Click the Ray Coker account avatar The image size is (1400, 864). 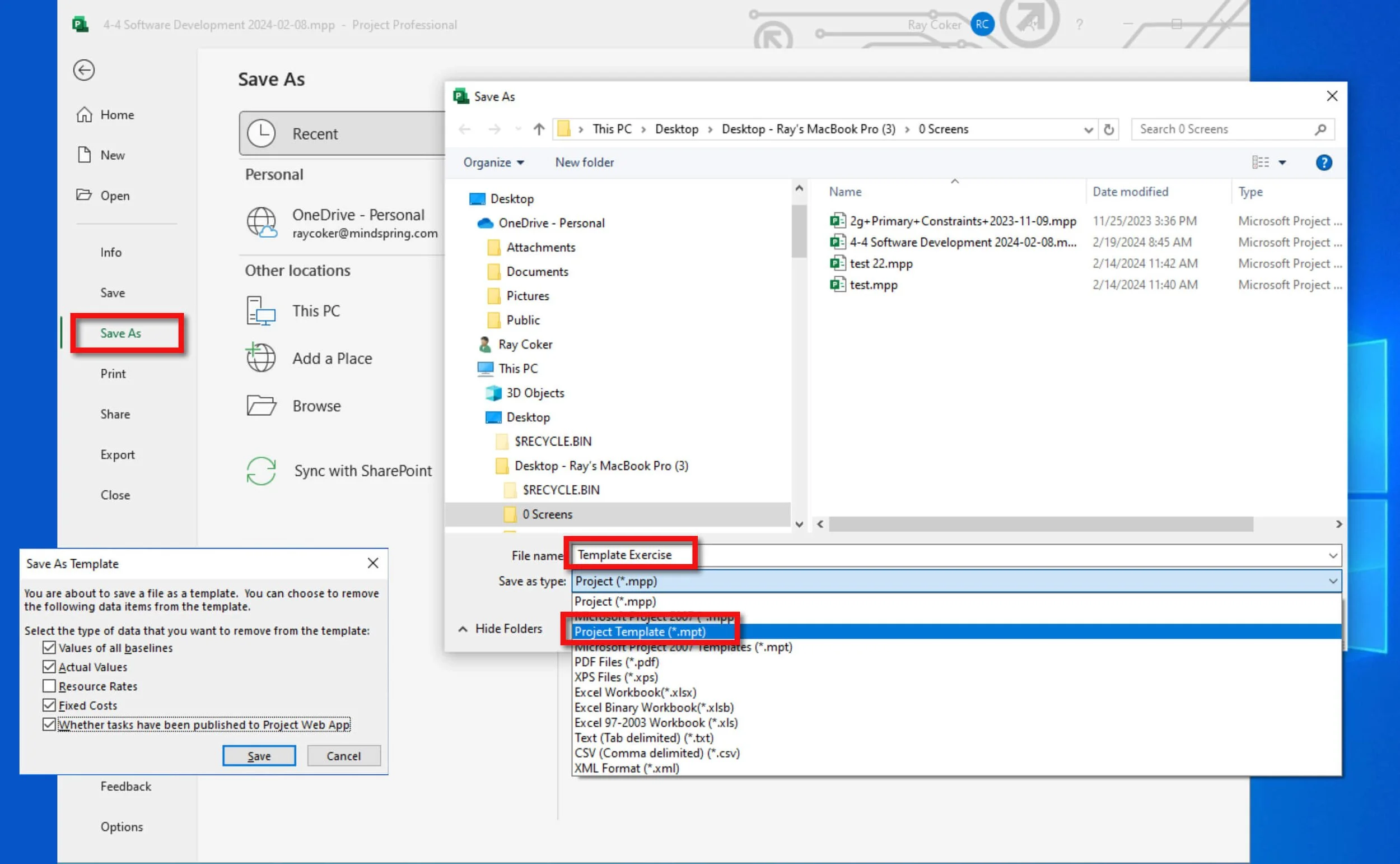tap(982, 24)
